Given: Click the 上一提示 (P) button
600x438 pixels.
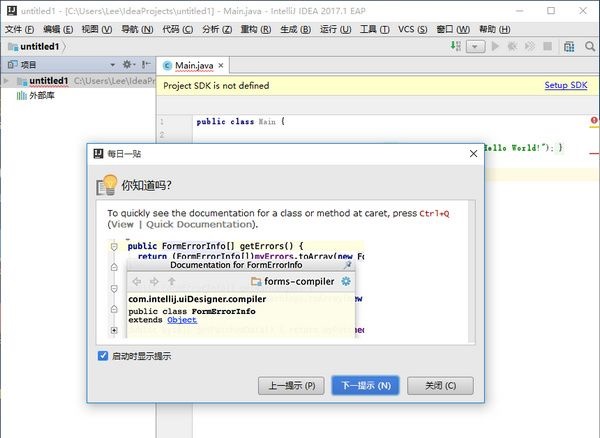Looking at the screenshot, I should pos(291,386).
